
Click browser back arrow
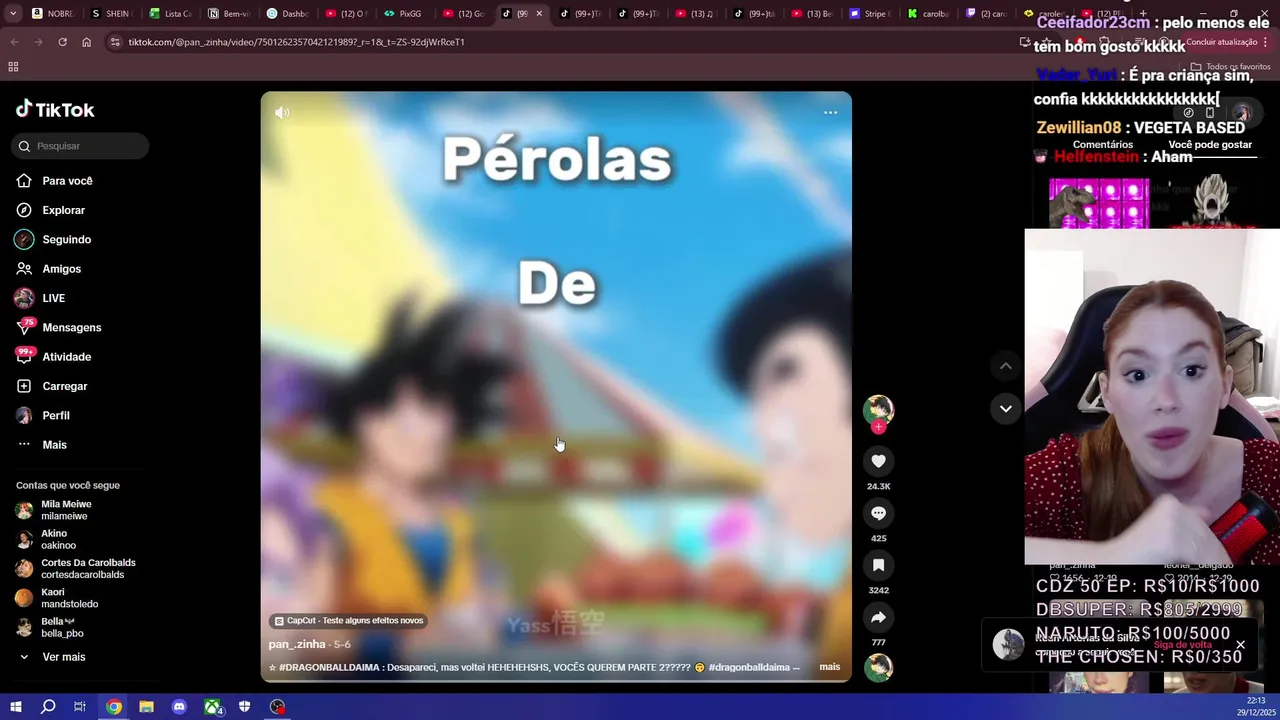coord(14,42)
